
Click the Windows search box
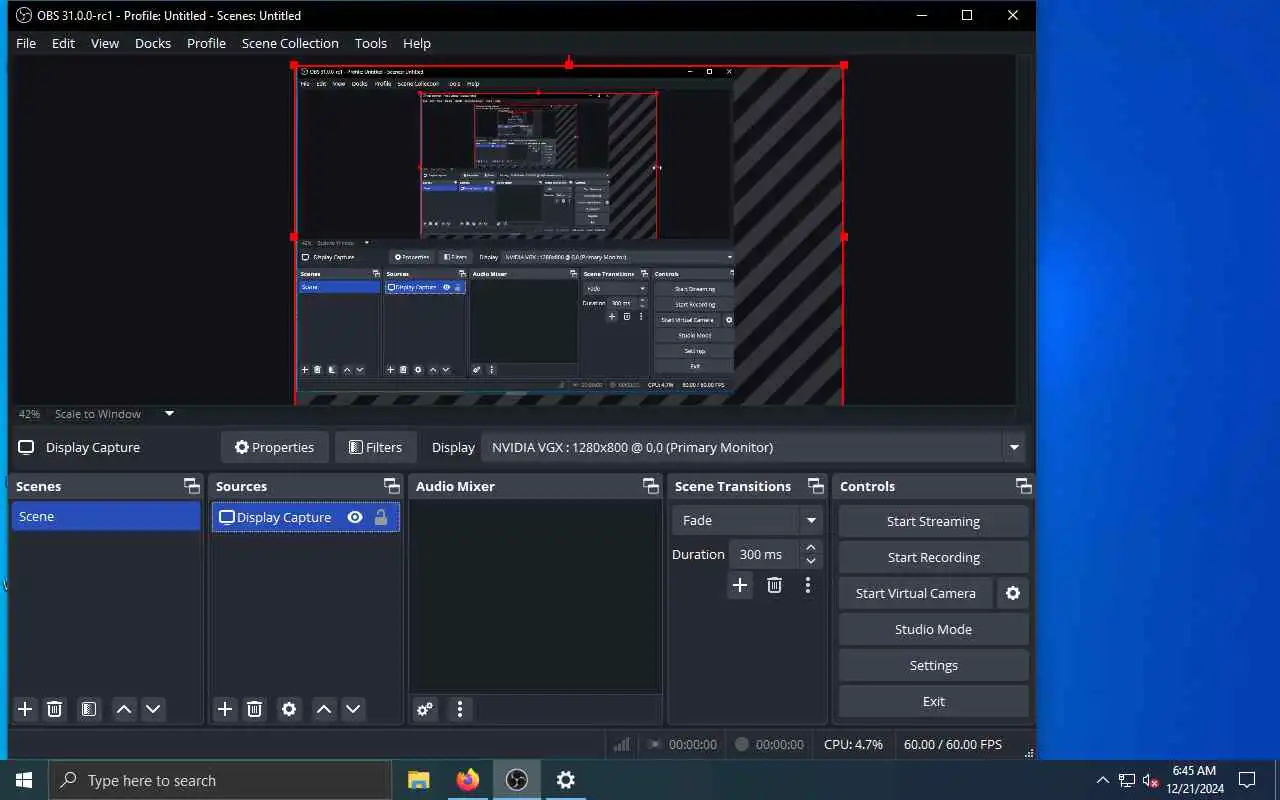point(220,780)
